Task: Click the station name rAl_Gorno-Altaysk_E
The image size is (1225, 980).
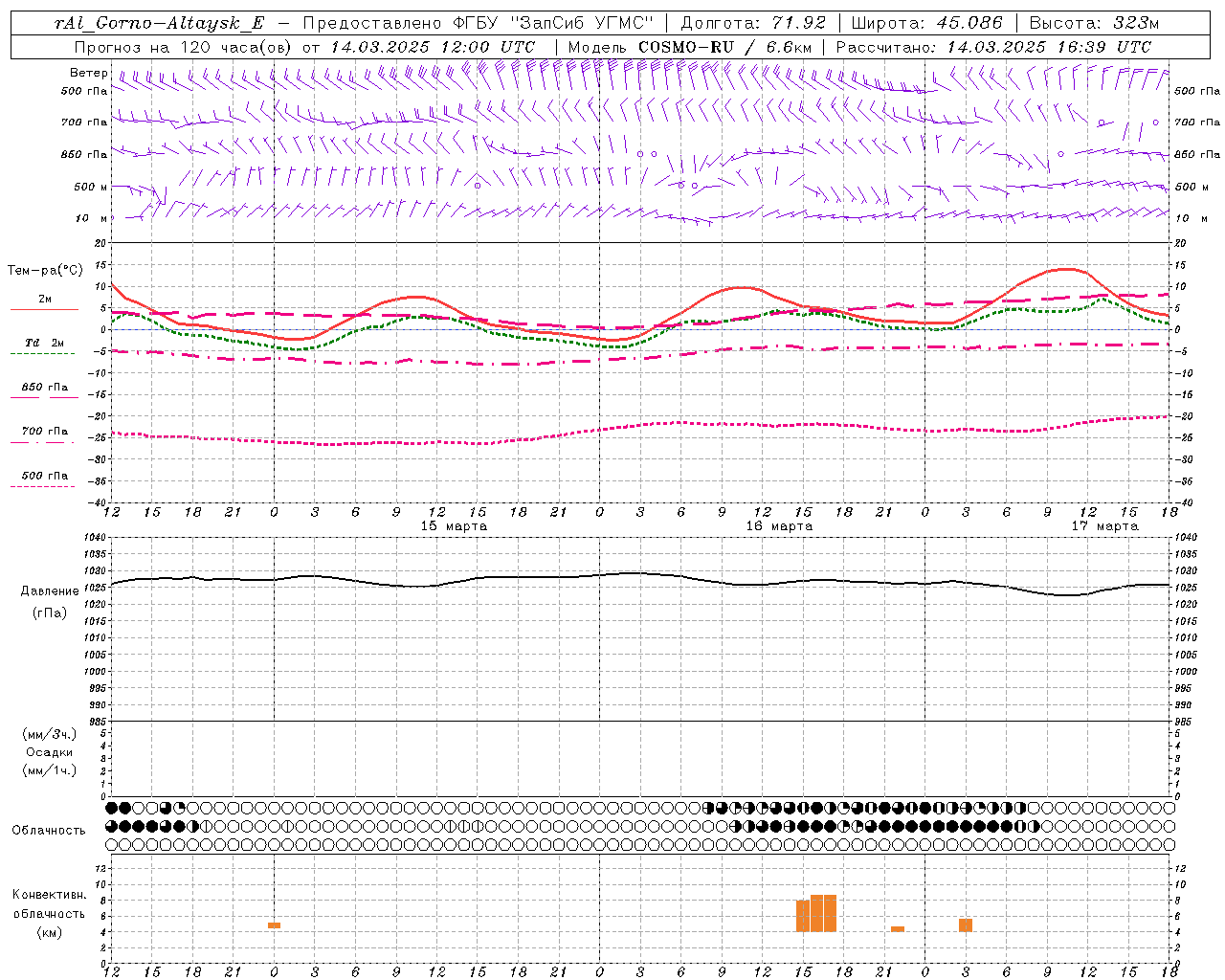Action: point(159,23)
